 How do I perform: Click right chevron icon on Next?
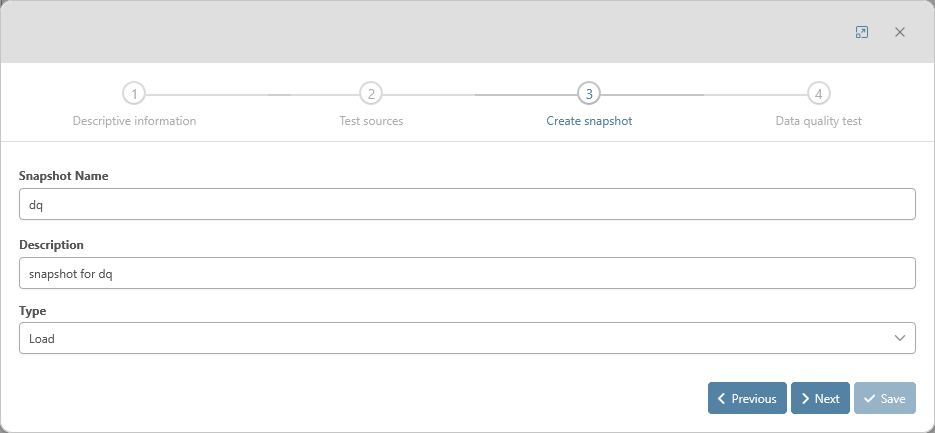point(805,398)
